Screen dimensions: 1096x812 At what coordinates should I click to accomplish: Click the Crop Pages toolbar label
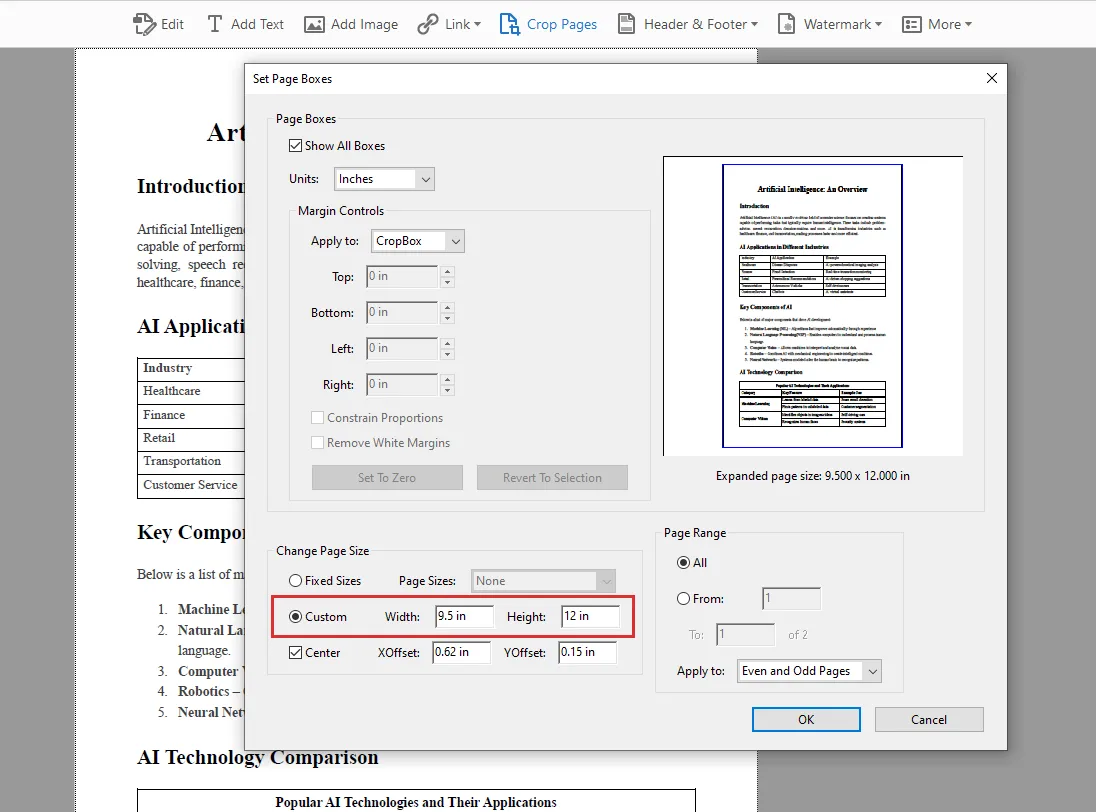(562, 24)
